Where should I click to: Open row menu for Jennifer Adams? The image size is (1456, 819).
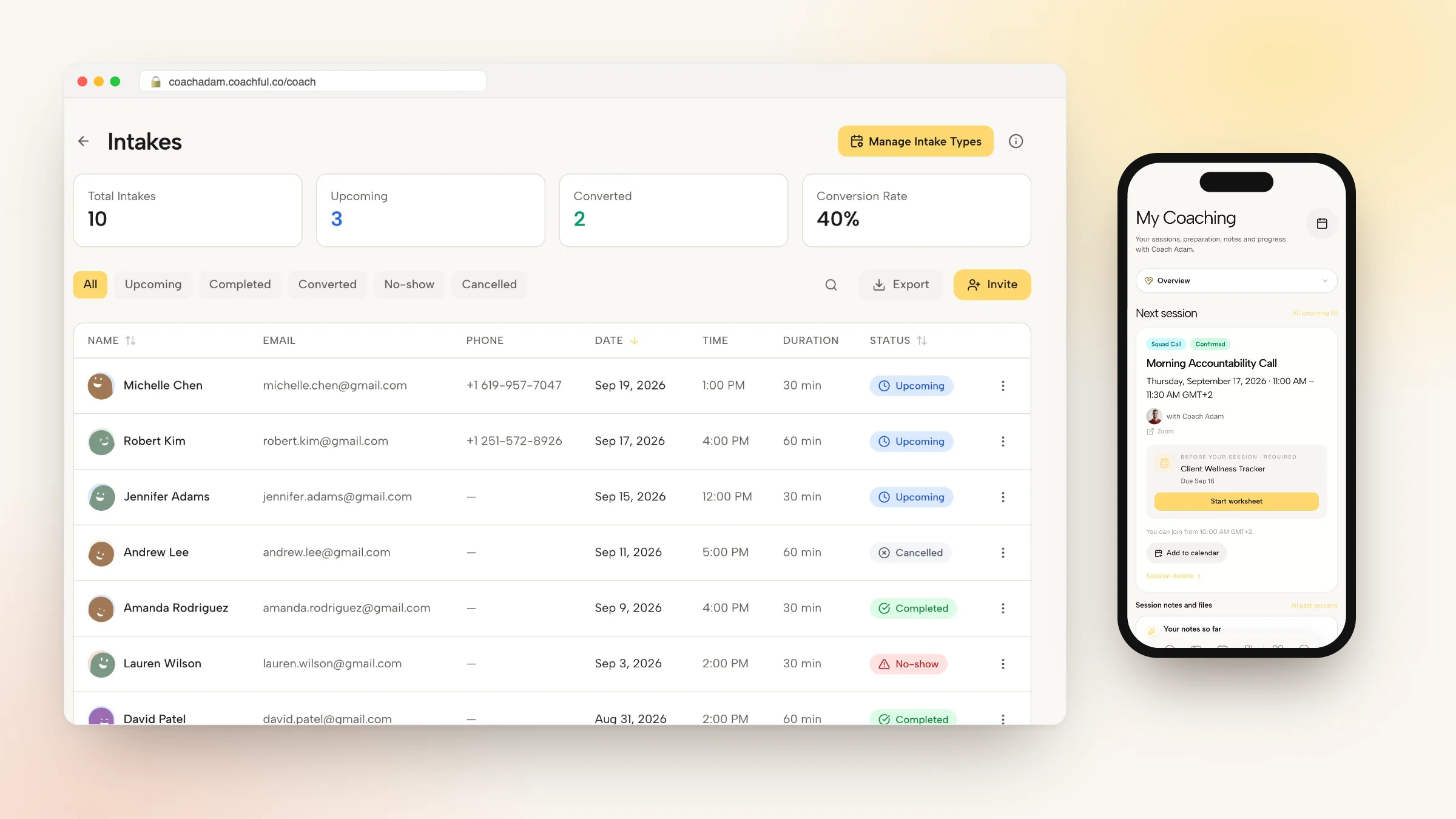tap(1003, 497)
